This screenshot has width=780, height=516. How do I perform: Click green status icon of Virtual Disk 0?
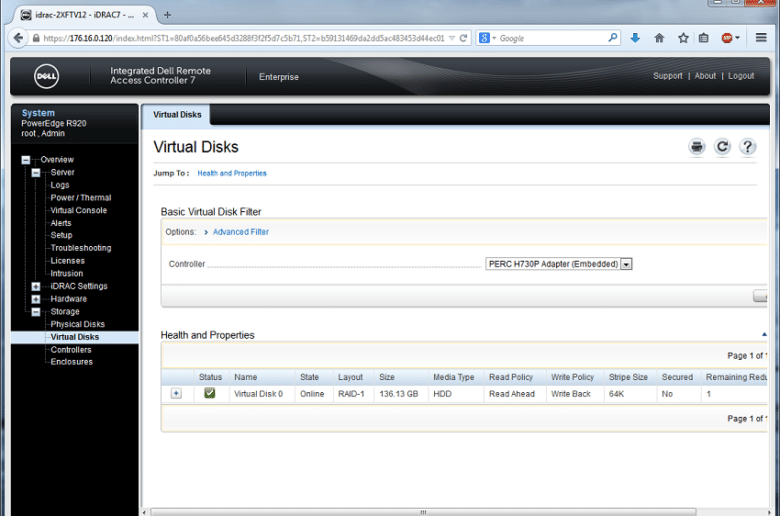point(210,393)
